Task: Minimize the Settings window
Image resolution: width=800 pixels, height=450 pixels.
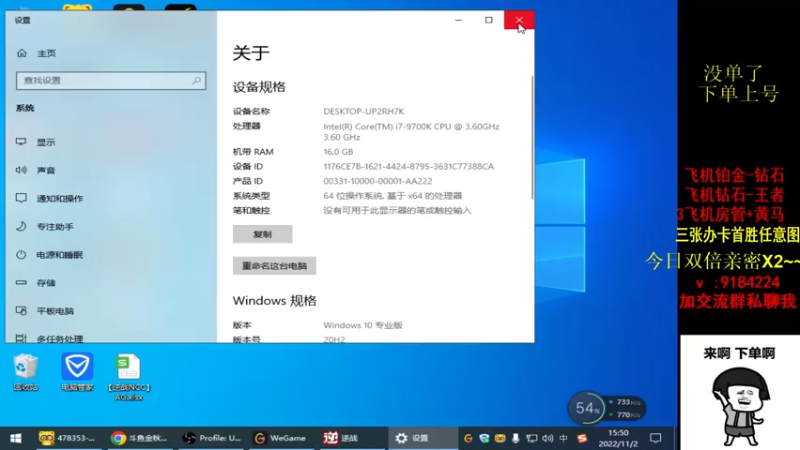Action: pos(458,20)
